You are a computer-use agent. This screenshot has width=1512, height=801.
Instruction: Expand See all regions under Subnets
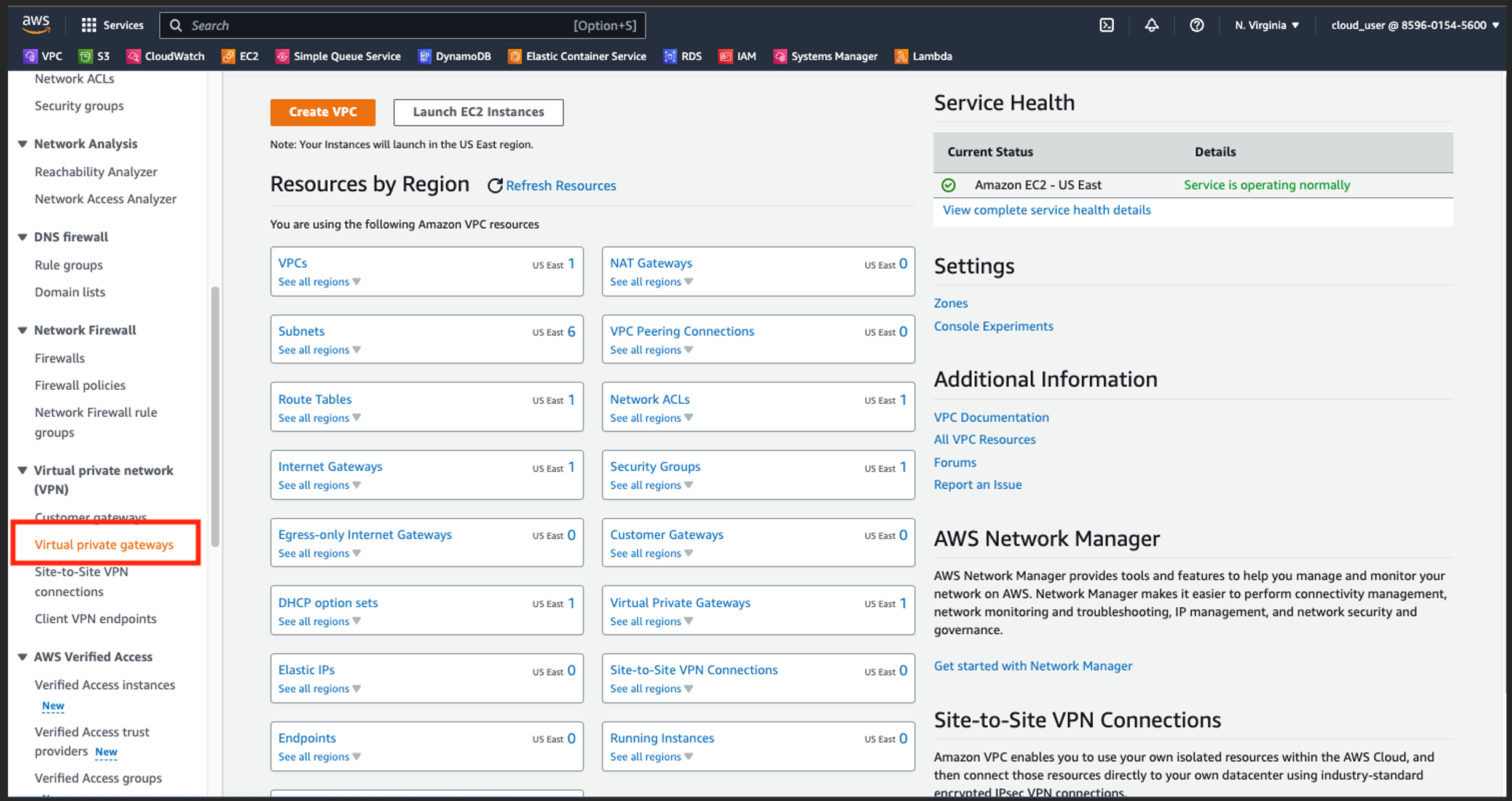(x=319, y=350)
